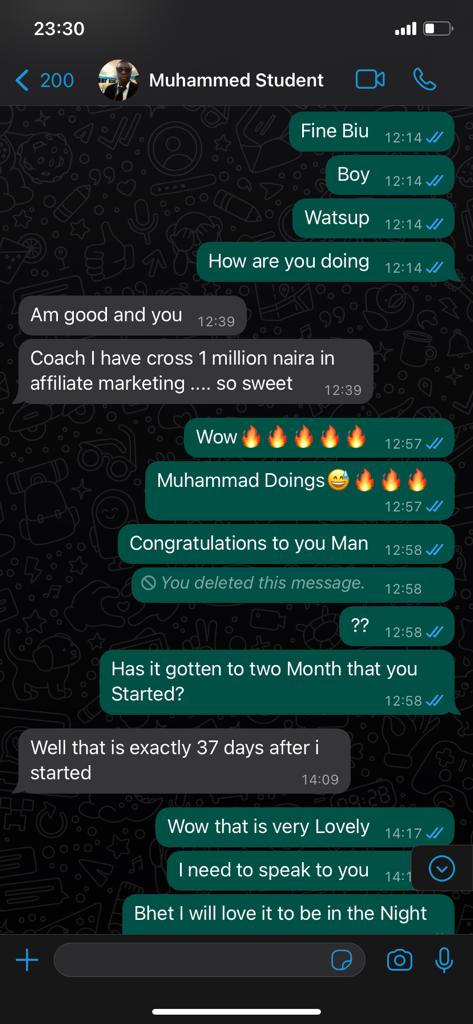This screenshot has width=473, height=1024.
Task: Open the Muhammed Student contact info
Action: [x=236, y=80]
